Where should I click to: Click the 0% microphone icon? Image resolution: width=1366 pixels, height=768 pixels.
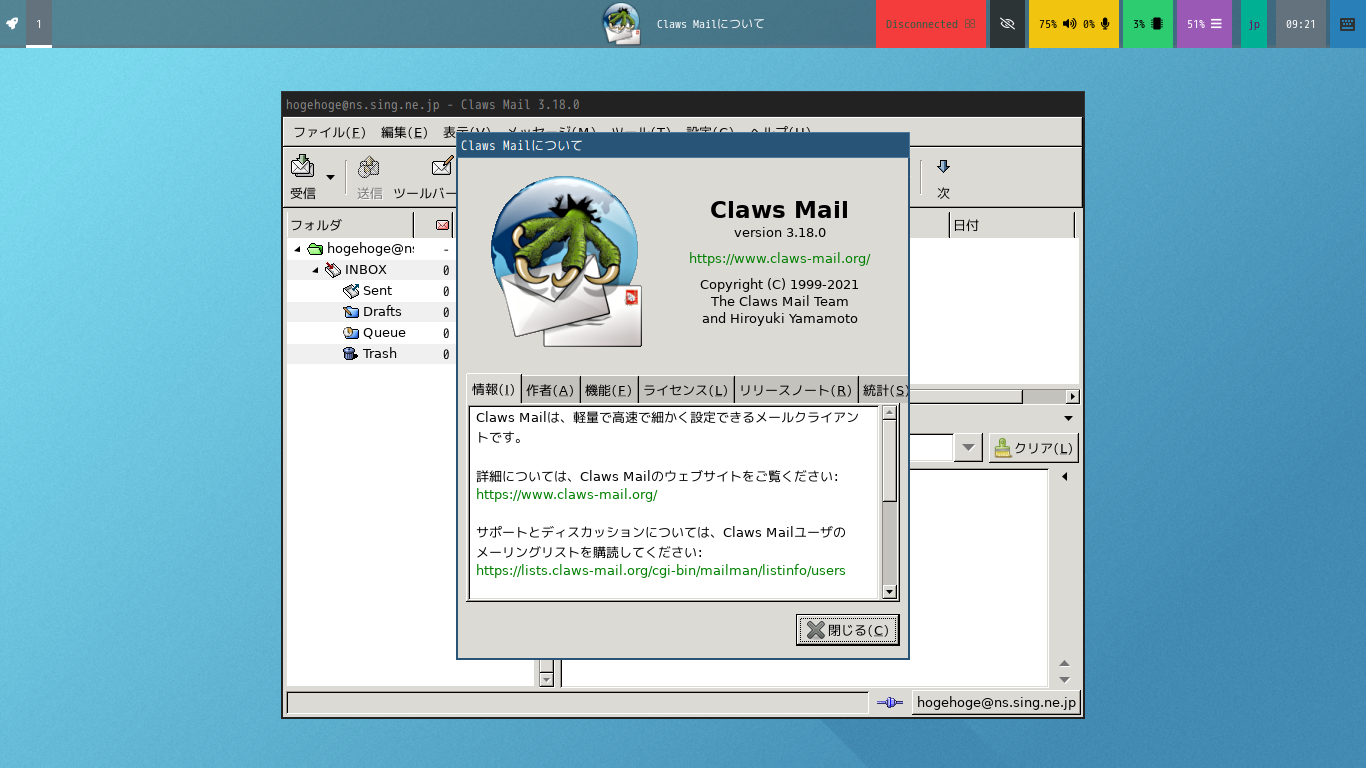click(1105, 23)
